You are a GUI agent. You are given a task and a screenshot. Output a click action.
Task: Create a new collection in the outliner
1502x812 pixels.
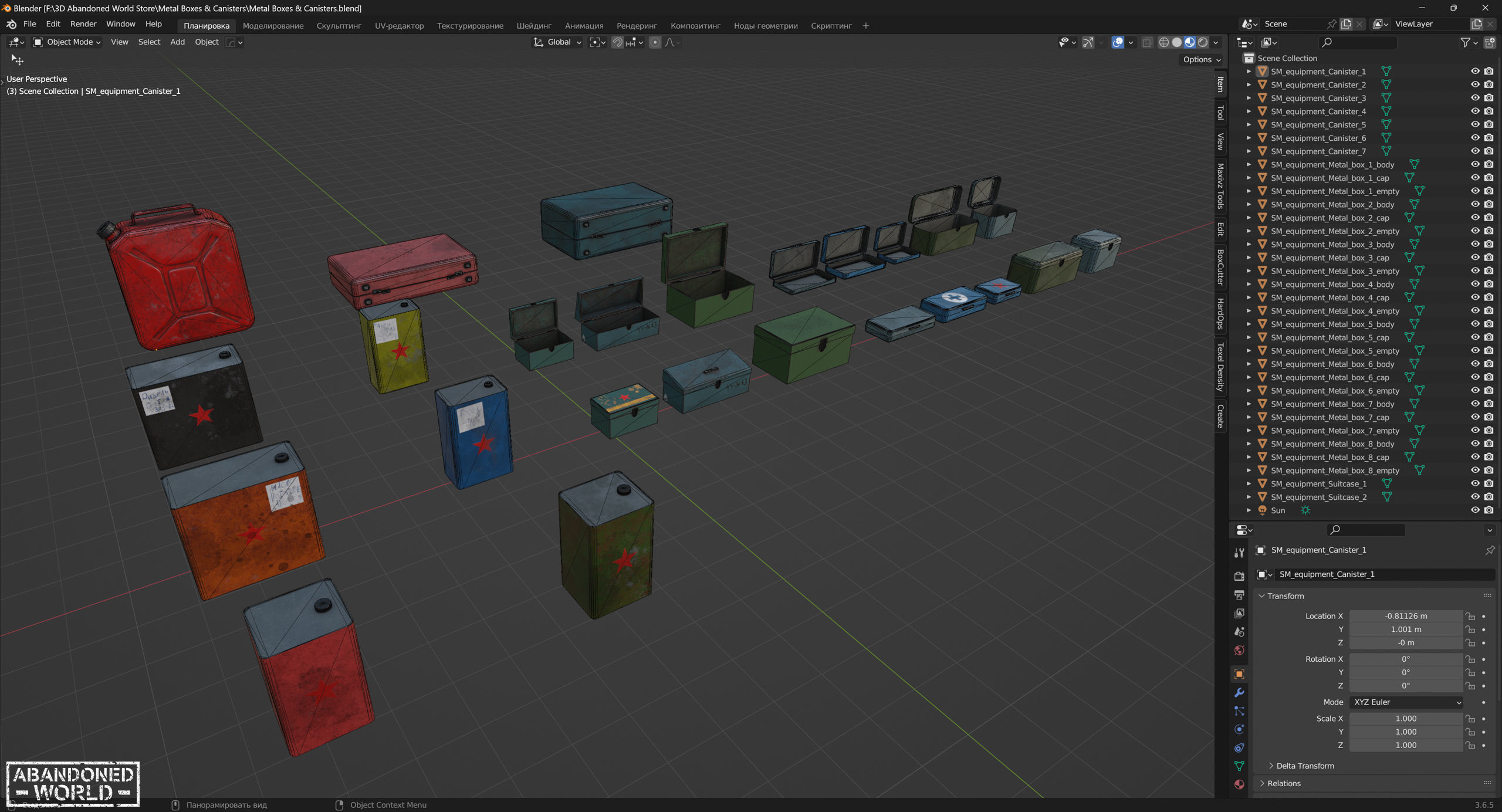click(x=1490, y=42)
